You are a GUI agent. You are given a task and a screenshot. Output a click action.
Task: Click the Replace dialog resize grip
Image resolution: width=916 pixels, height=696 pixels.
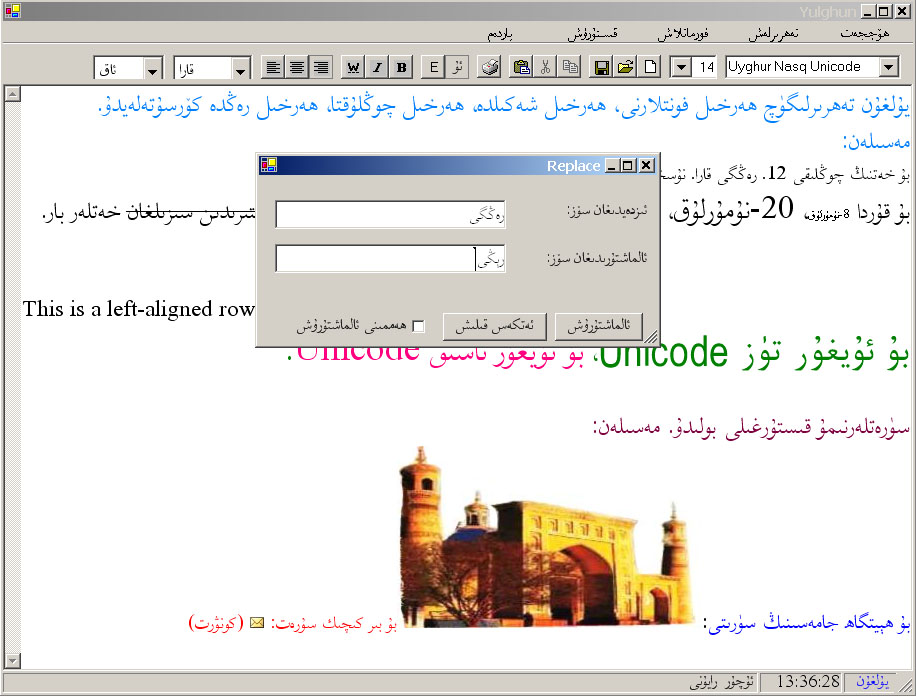(x=650, y=337)
